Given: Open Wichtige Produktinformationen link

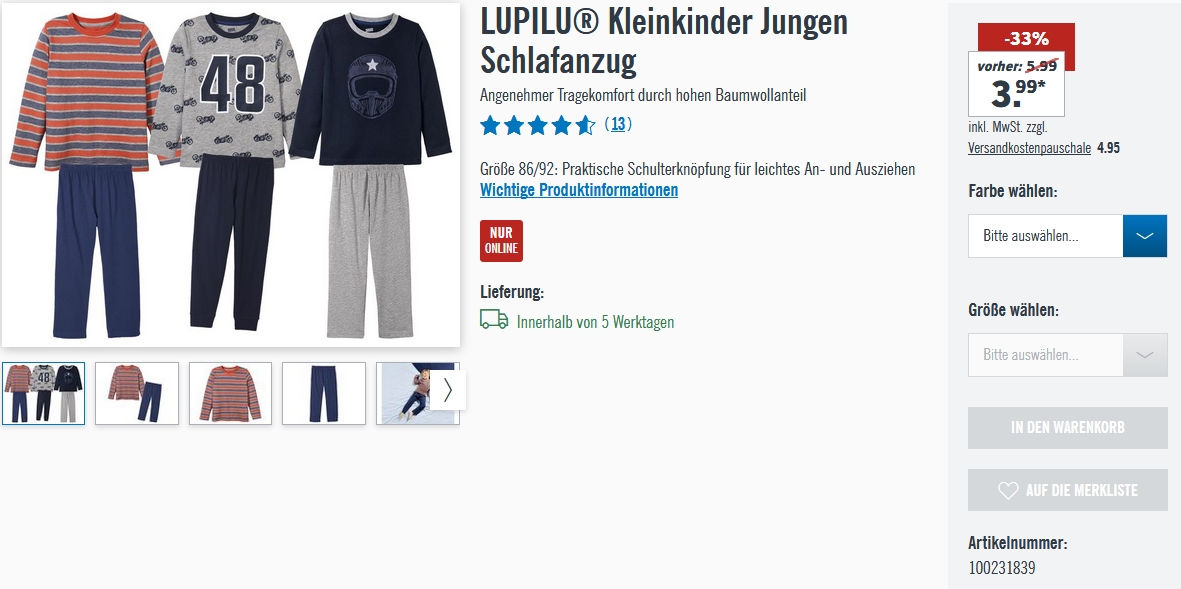Looking at the screenshot, I should pos(579,190).
